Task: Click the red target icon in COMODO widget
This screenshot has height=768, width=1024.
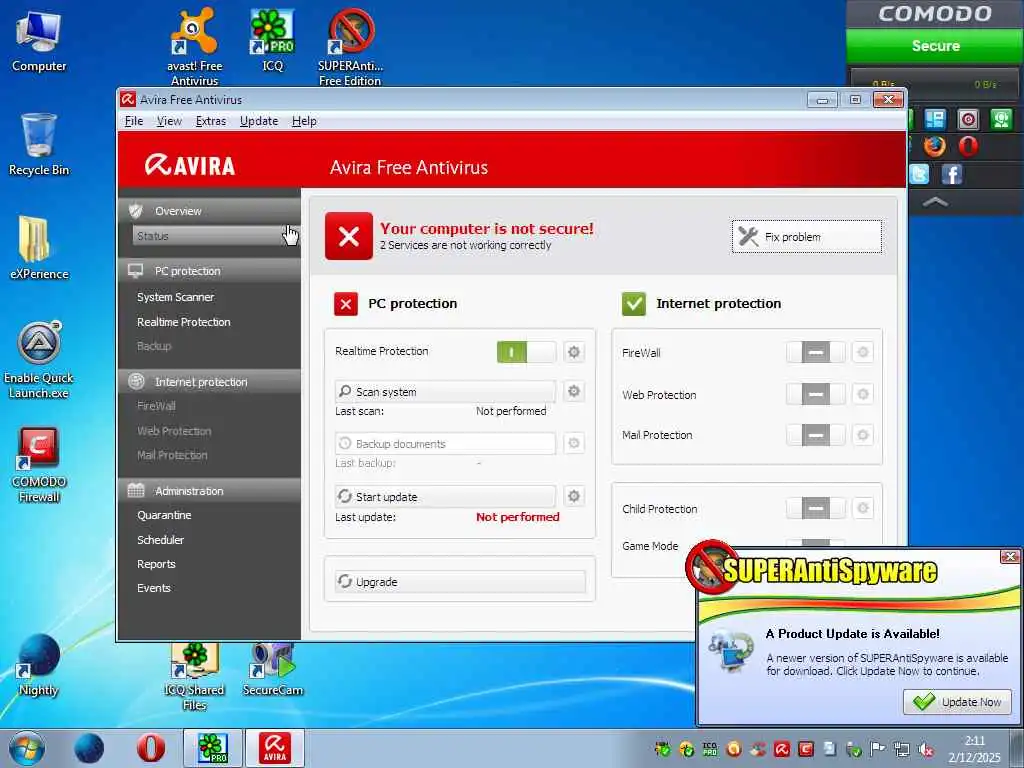Action: [x=968, y=119]
